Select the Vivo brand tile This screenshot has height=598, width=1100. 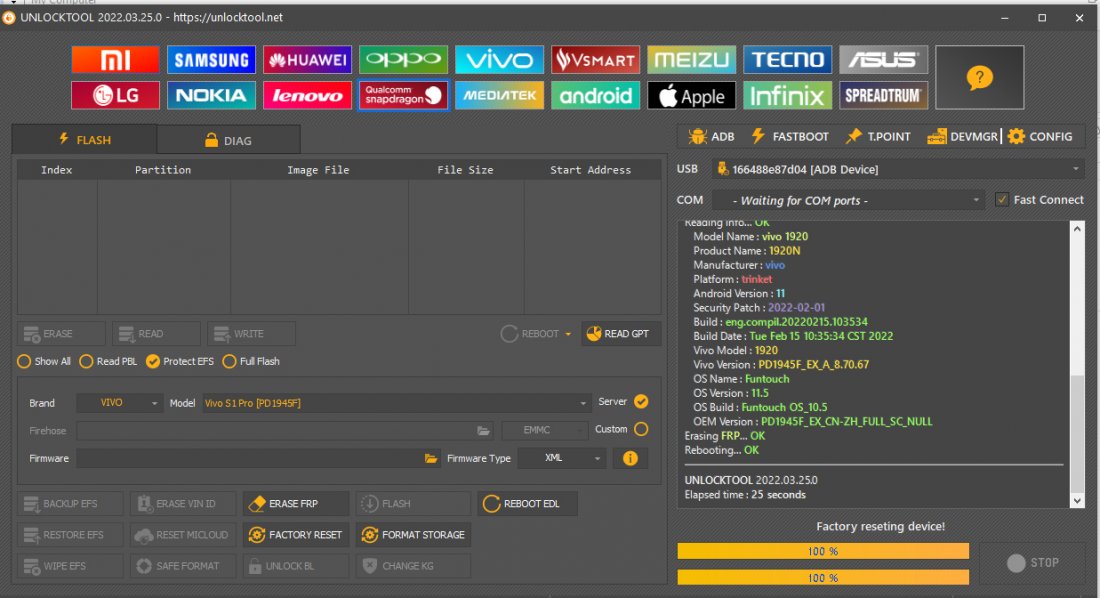[499, 60]
